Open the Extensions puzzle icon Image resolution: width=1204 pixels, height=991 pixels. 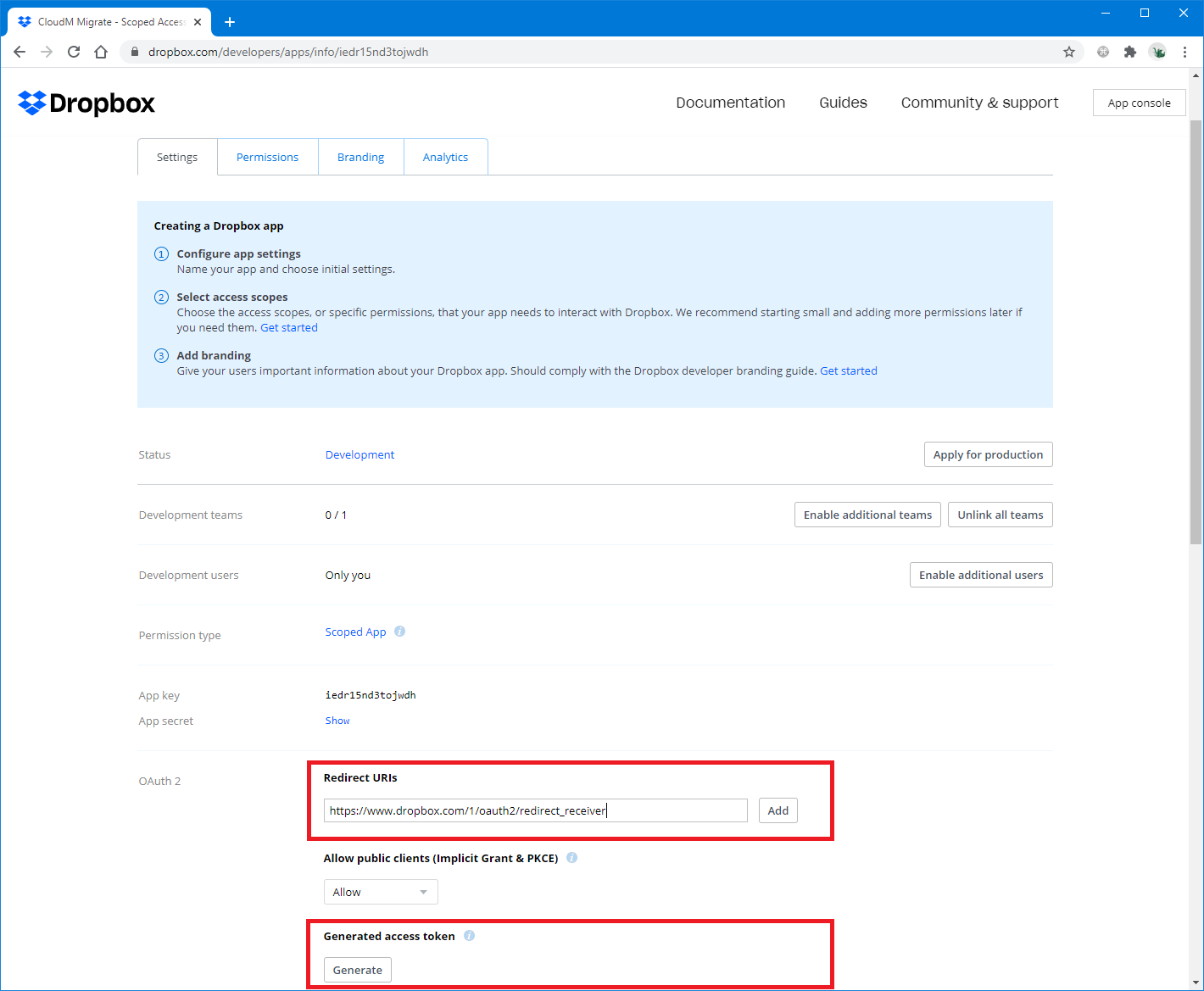pos(1130,52)
